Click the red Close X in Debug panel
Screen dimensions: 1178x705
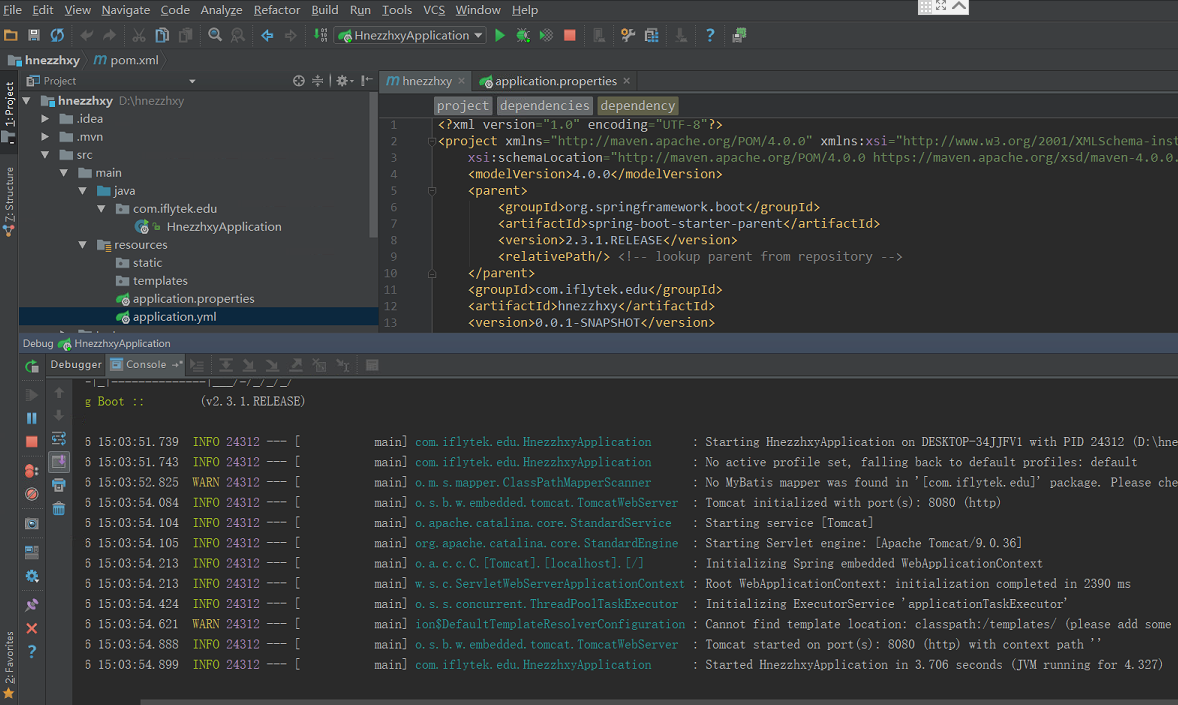click(32, 628)
